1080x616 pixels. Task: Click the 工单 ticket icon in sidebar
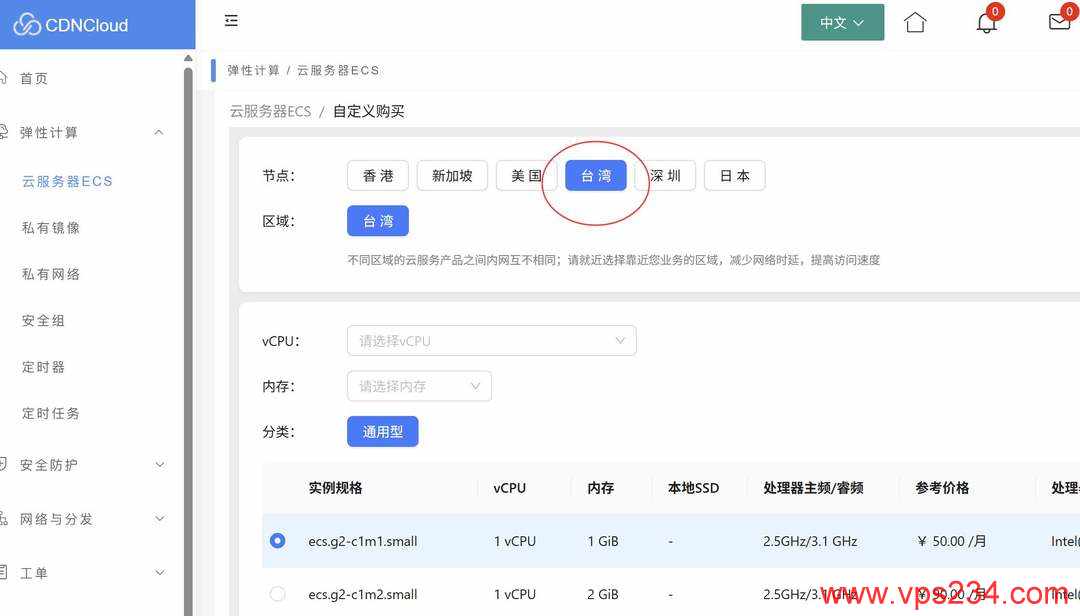tap(3, 572)
